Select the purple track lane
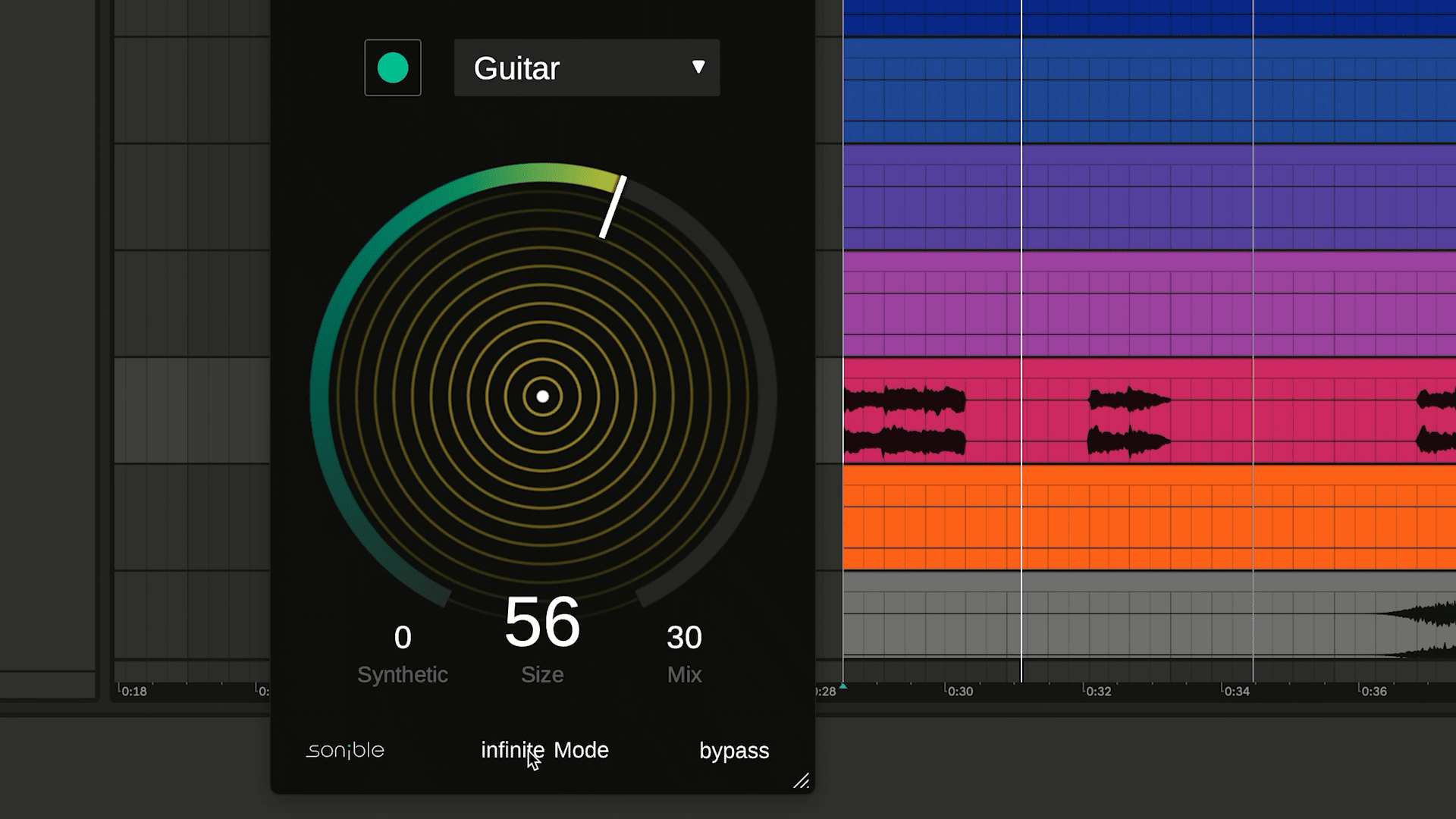The image size is (1456, 819). pos(1149,197)
